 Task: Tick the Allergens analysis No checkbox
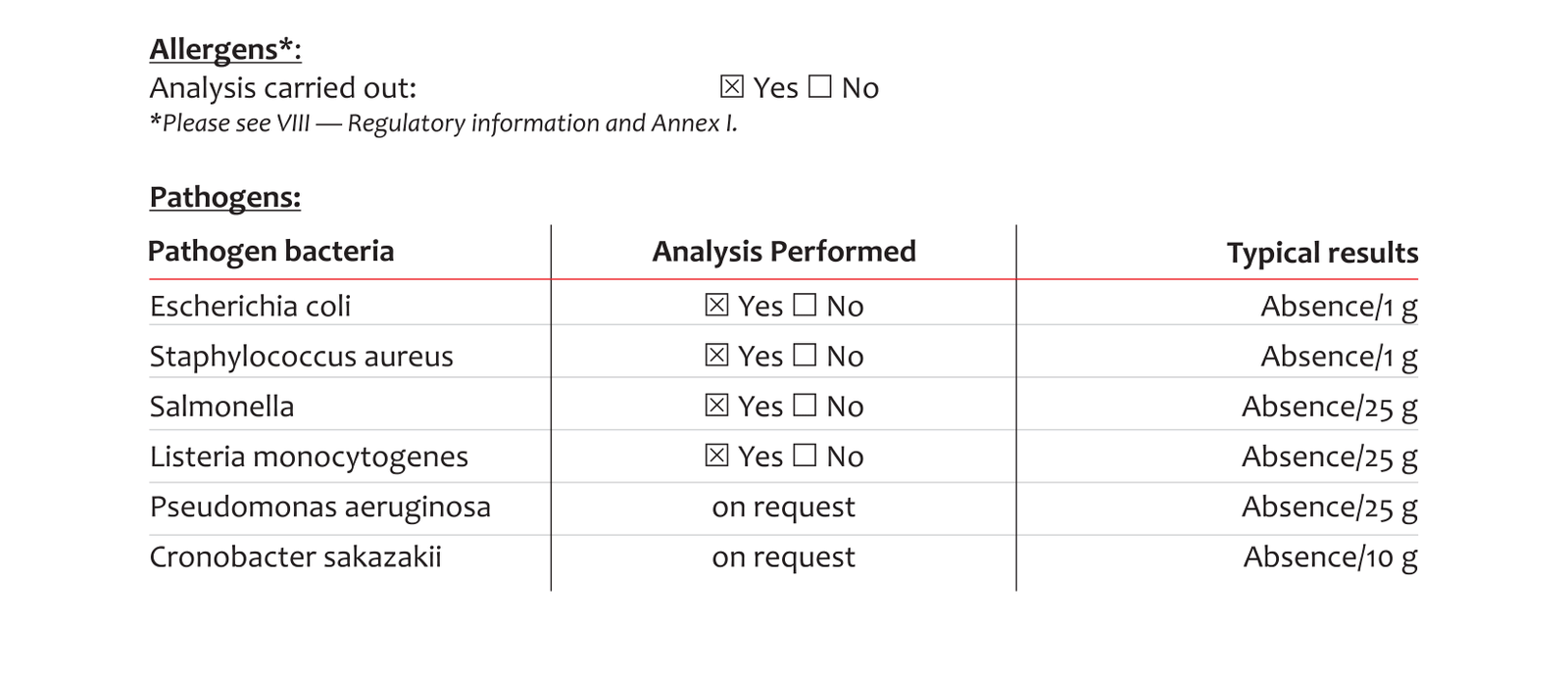[x=820, y=87]
